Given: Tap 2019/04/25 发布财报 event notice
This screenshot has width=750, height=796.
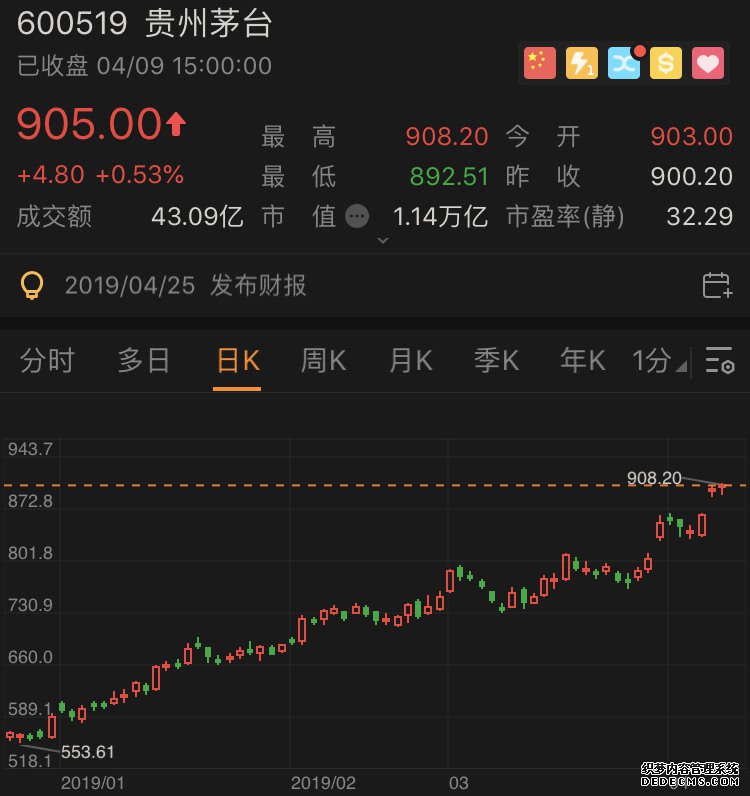Looking at the screenshot, I should [x=185, y=285].
